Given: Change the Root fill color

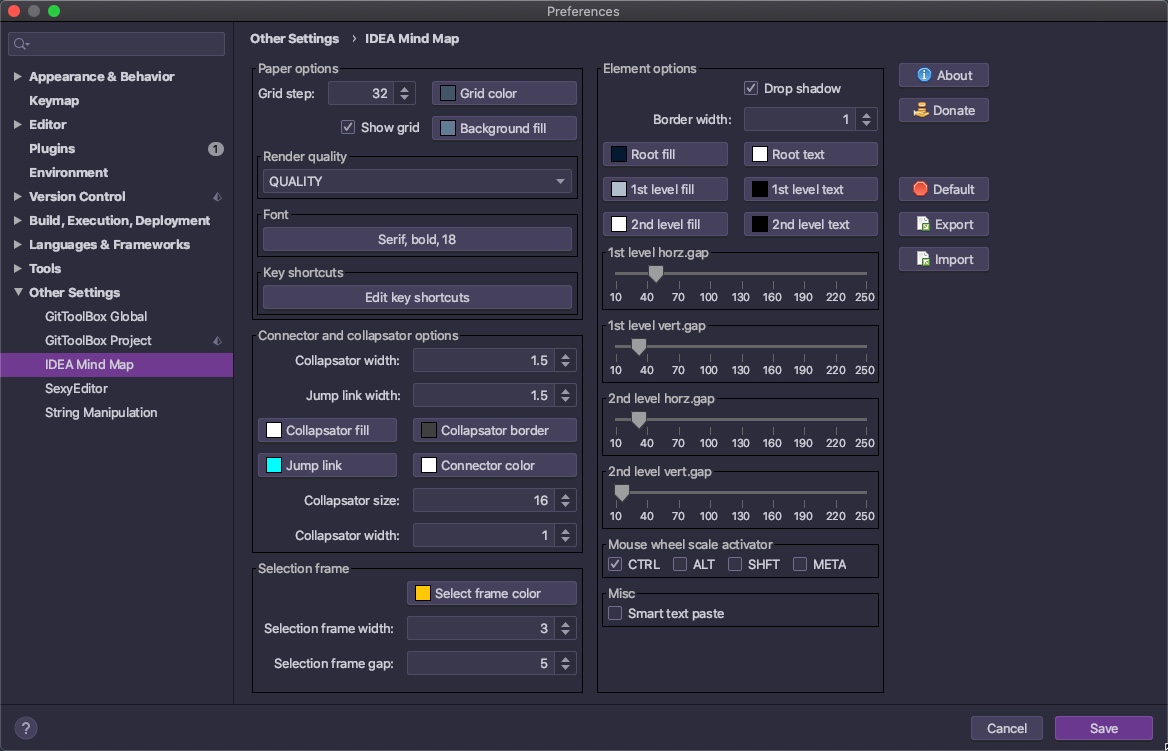Looking at the screenshot, I should [665, 154].
